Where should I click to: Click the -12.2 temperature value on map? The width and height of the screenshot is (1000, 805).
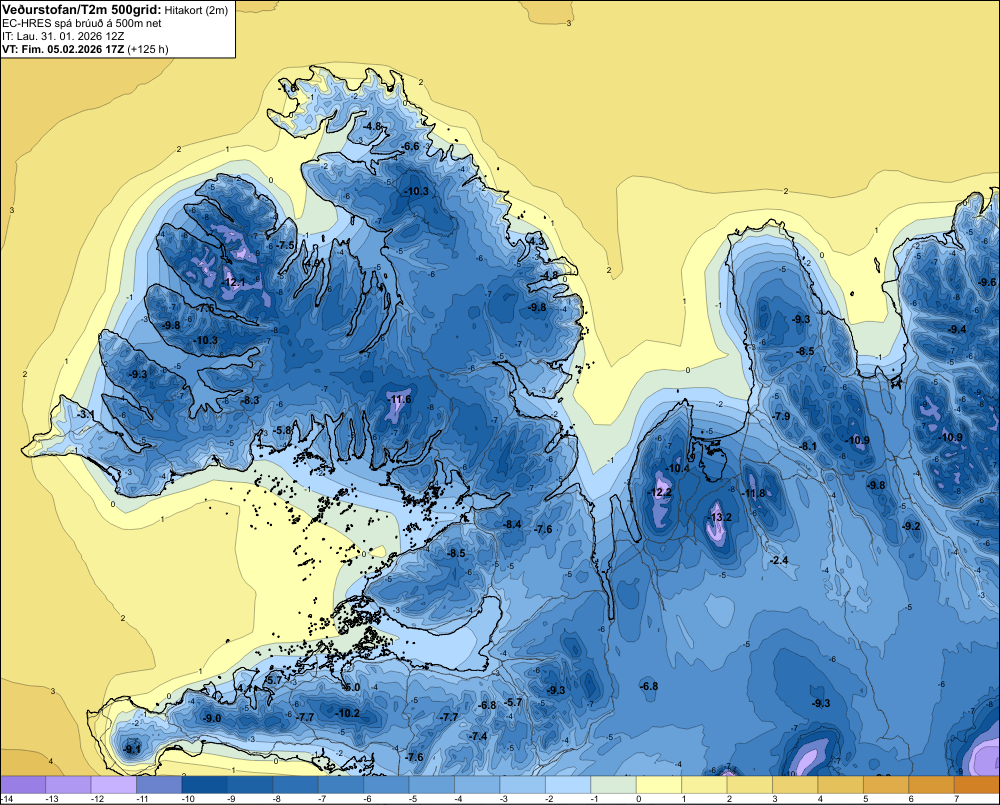point(660,492)
